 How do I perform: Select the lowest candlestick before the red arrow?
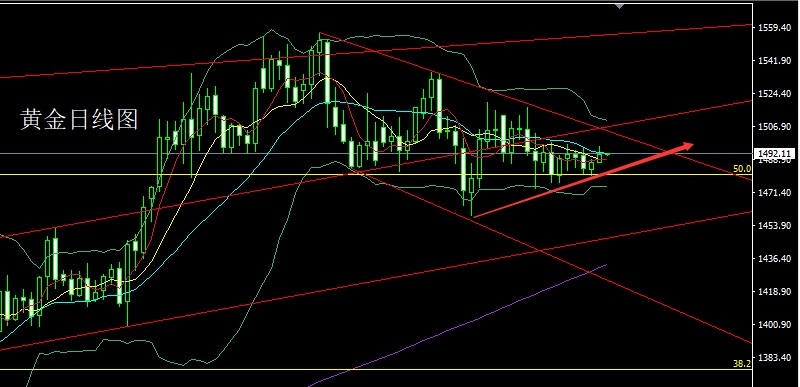[x=471, y=197]
